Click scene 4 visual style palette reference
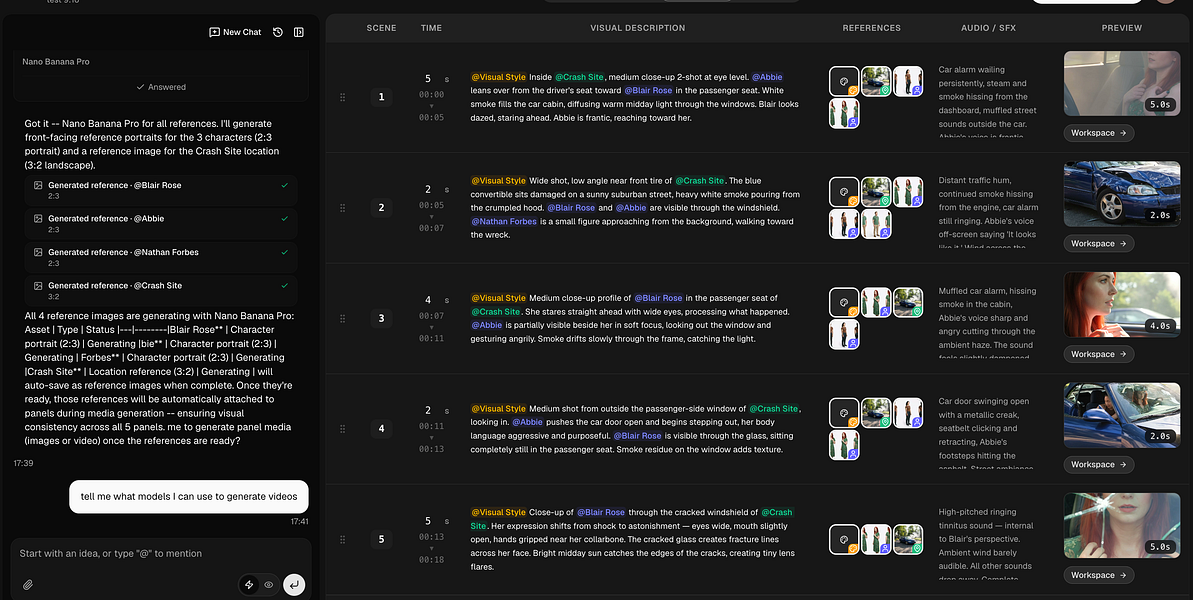1193x600 pixels. tap(844, 413)
